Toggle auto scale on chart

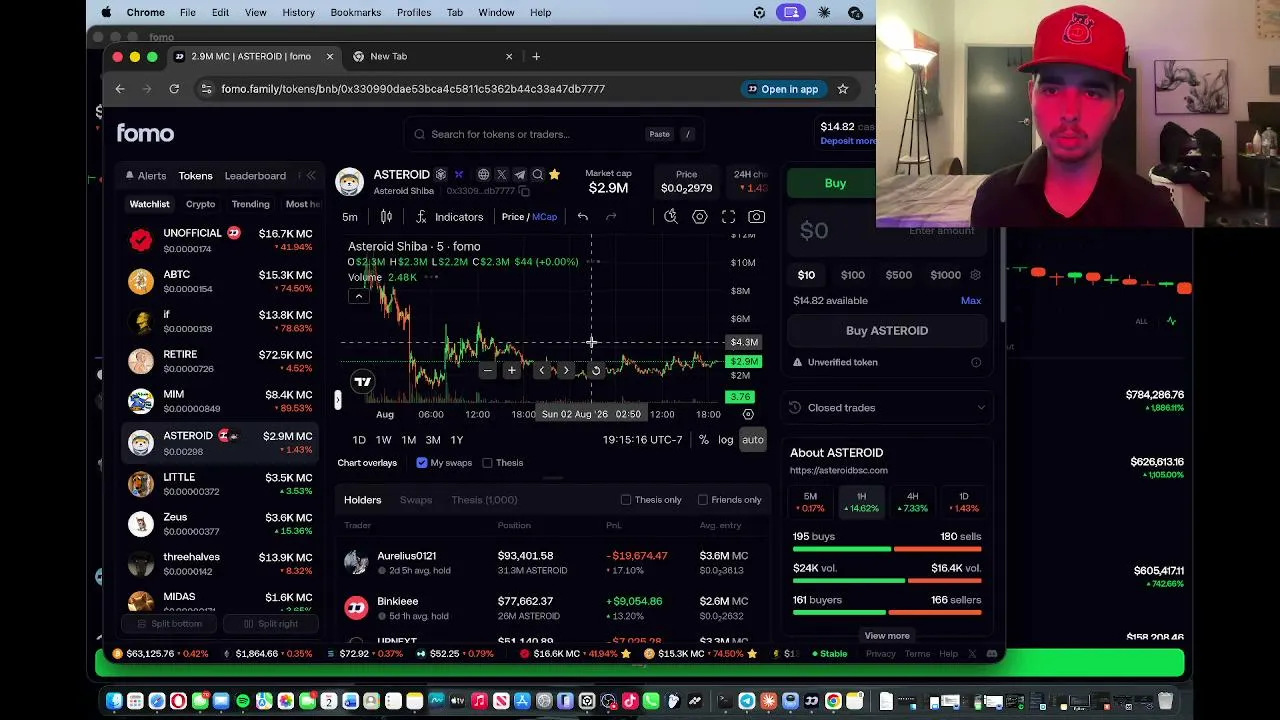(752, 440)
